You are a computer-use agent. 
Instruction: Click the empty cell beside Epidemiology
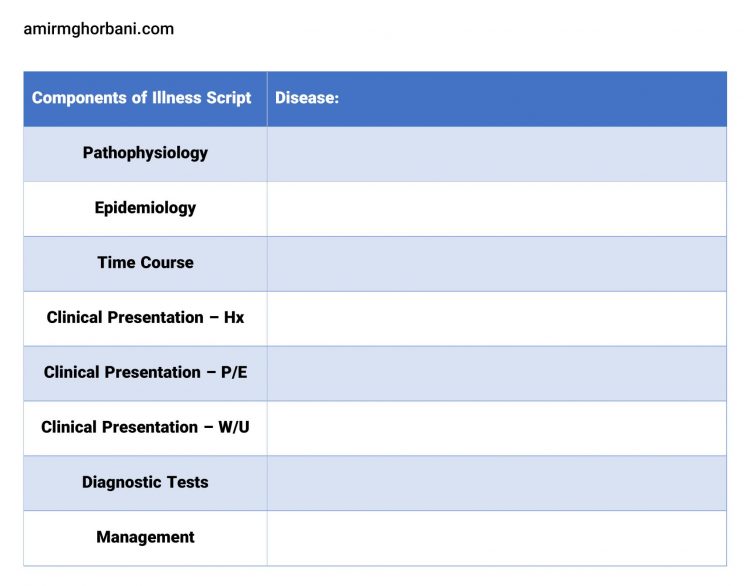point(496,208)
